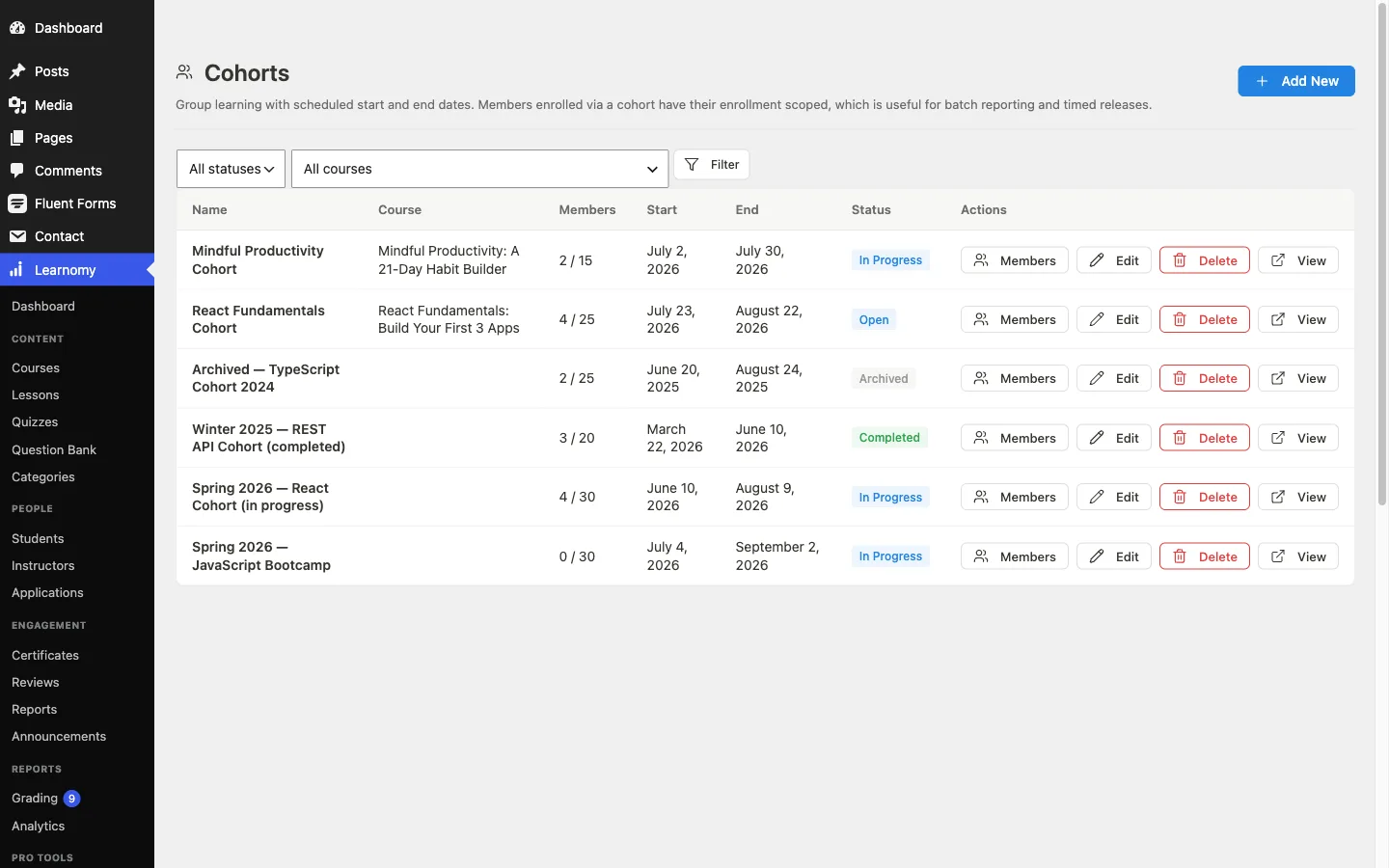Click trash icon for React Fundamentals Cohort
Screen dimensions: 1389x868
pos(1180,319)
